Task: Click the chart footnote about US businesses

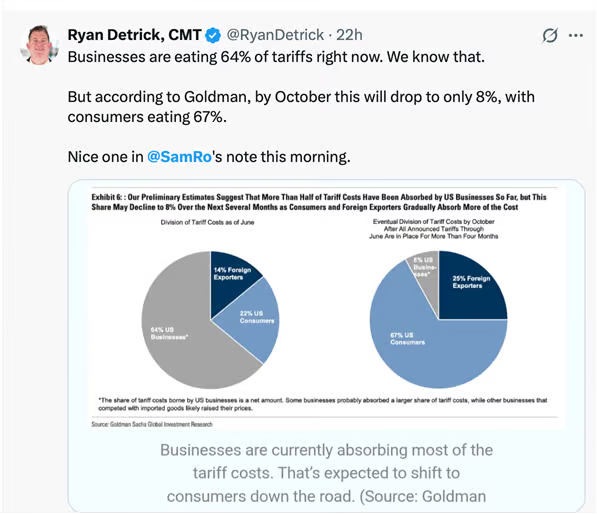Action: coord(323,404)
